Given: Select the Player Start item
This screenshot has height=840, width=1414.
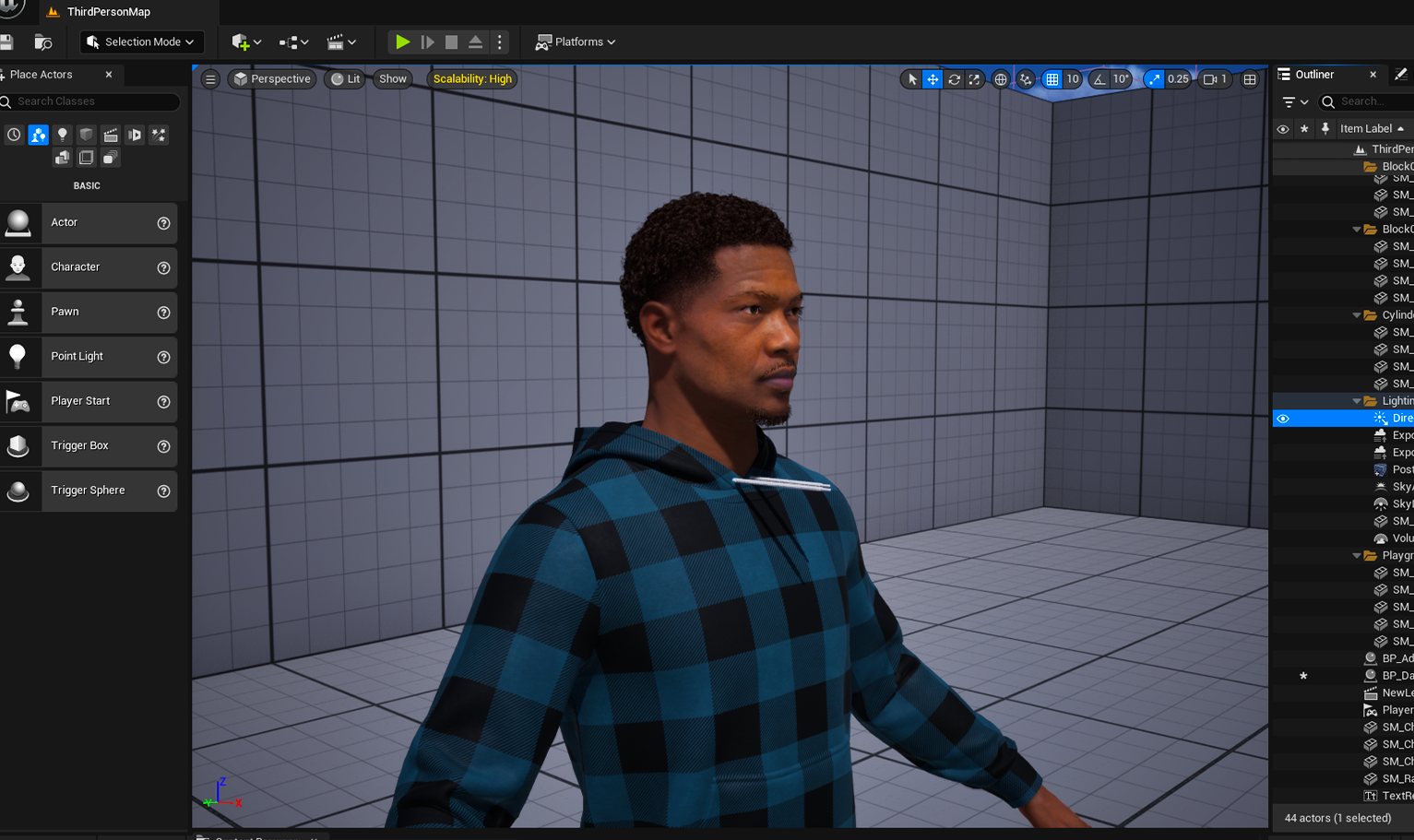Looking at the screenshot, I should (x=89, y=401).
